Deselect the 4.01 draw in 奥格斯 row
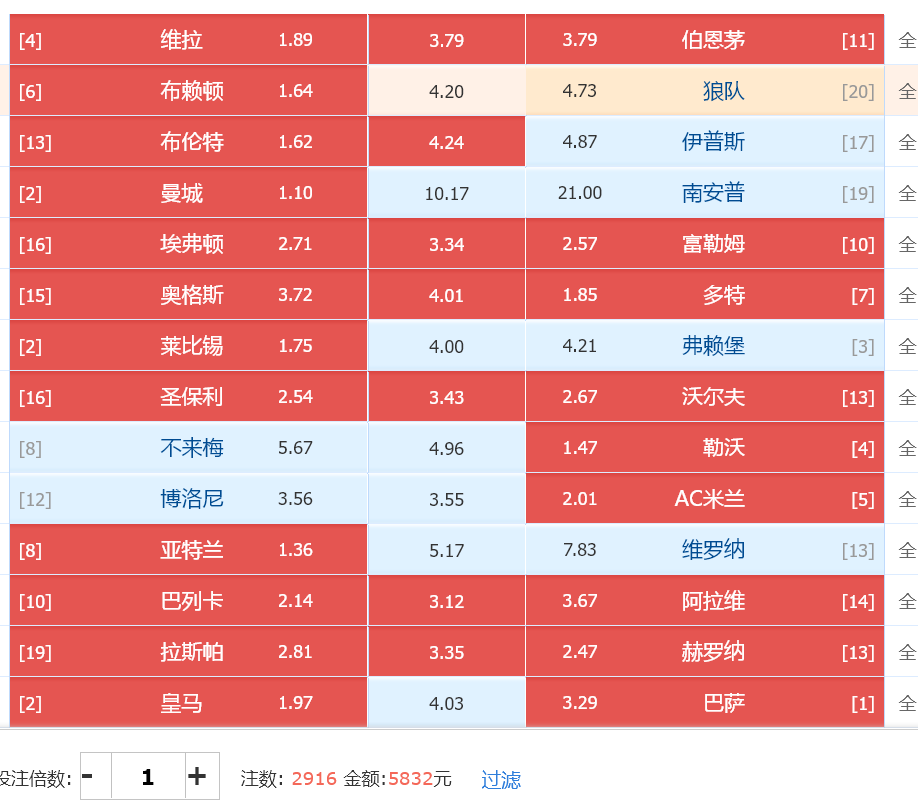 tap(447, 294)
